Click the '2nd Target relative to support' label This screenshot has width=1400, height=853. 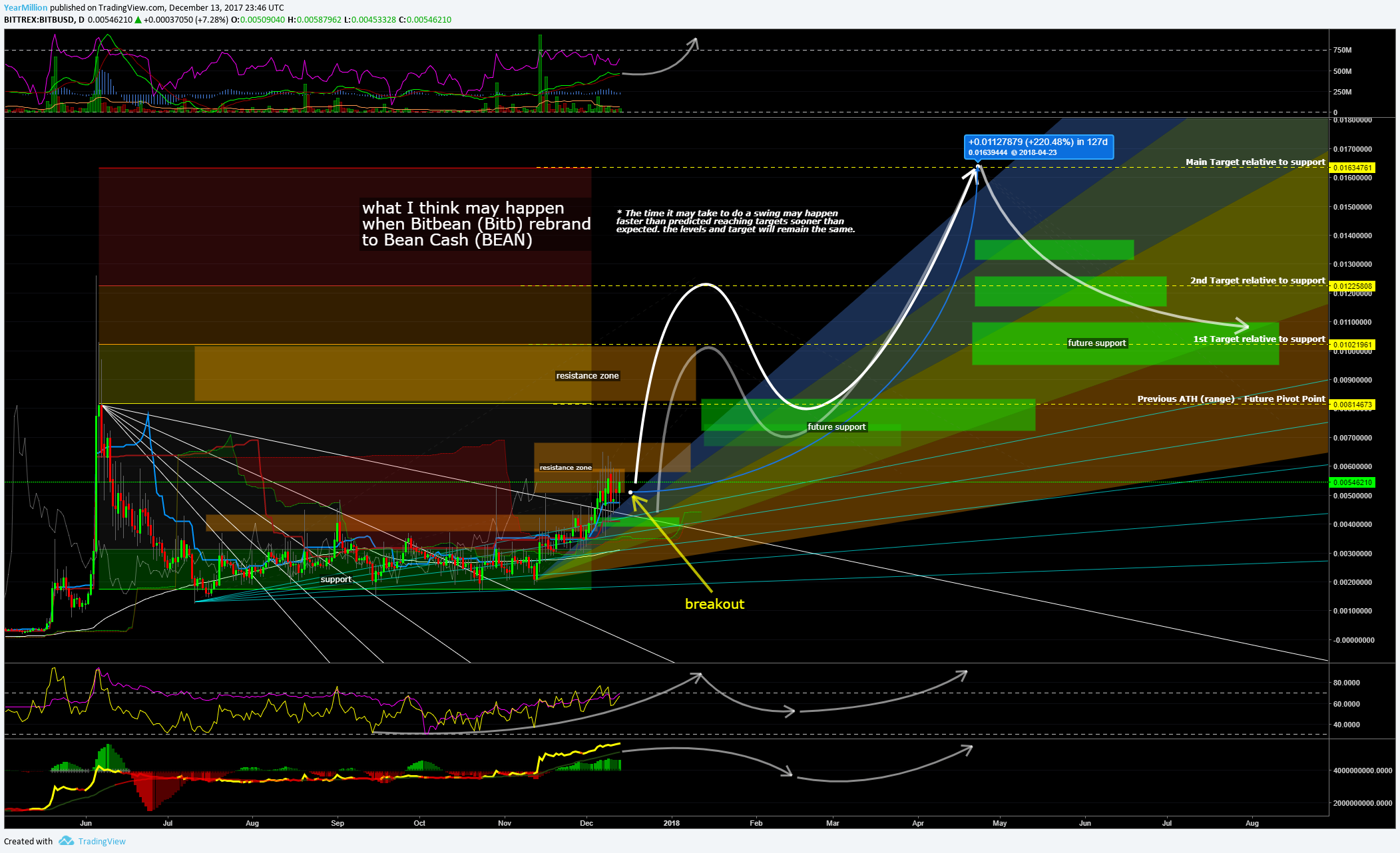pos(1258,280)
